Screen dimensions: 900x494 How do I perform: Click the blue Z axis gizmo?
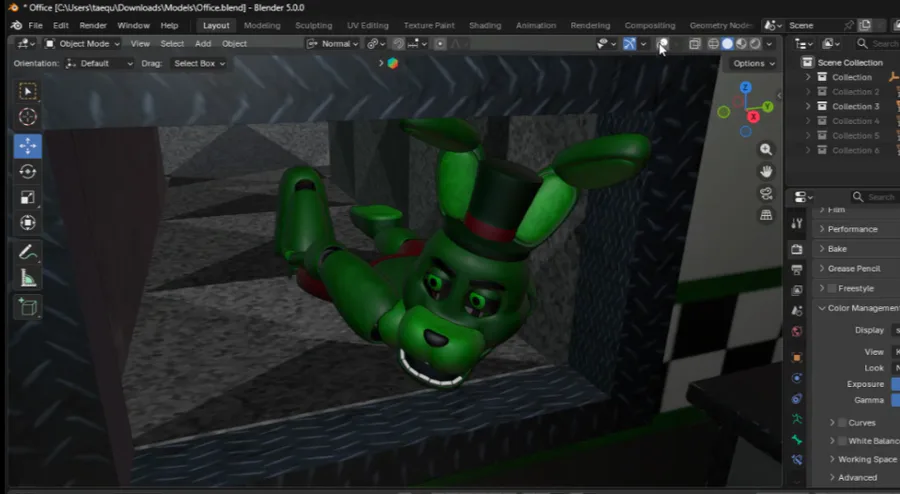(746, 87)
